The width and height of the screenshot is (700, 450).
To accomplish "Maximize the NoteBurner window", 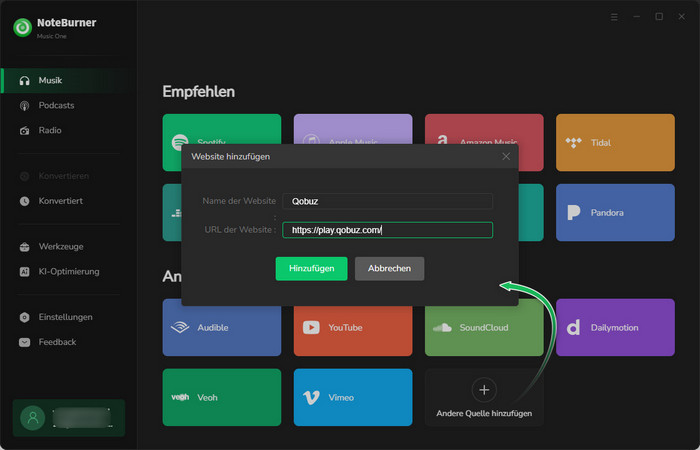I will pyautogui.click(x=659, y=17).
